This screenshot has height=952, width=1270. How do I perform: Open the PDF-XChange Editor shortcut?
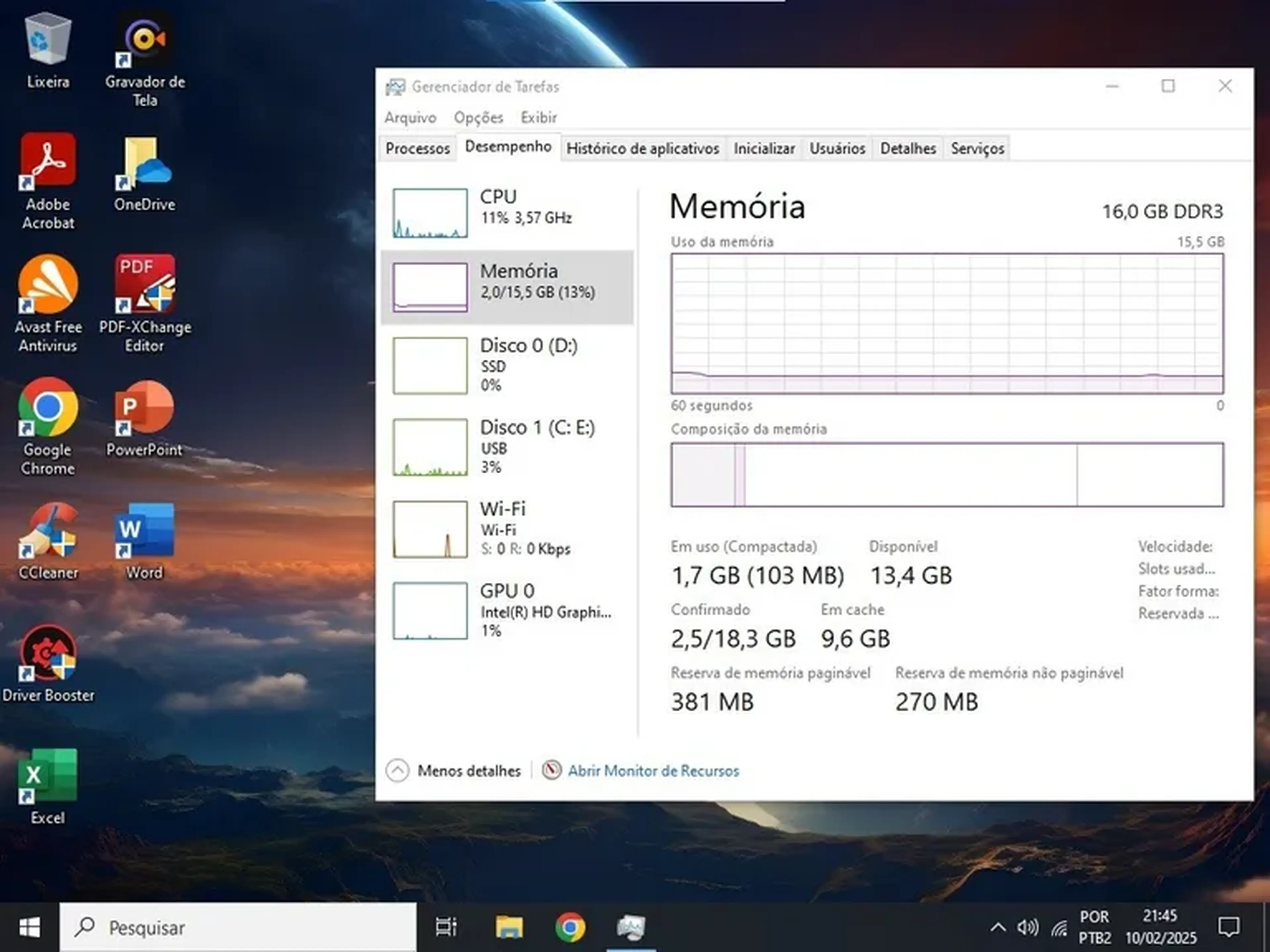click(x=145, y=285)
